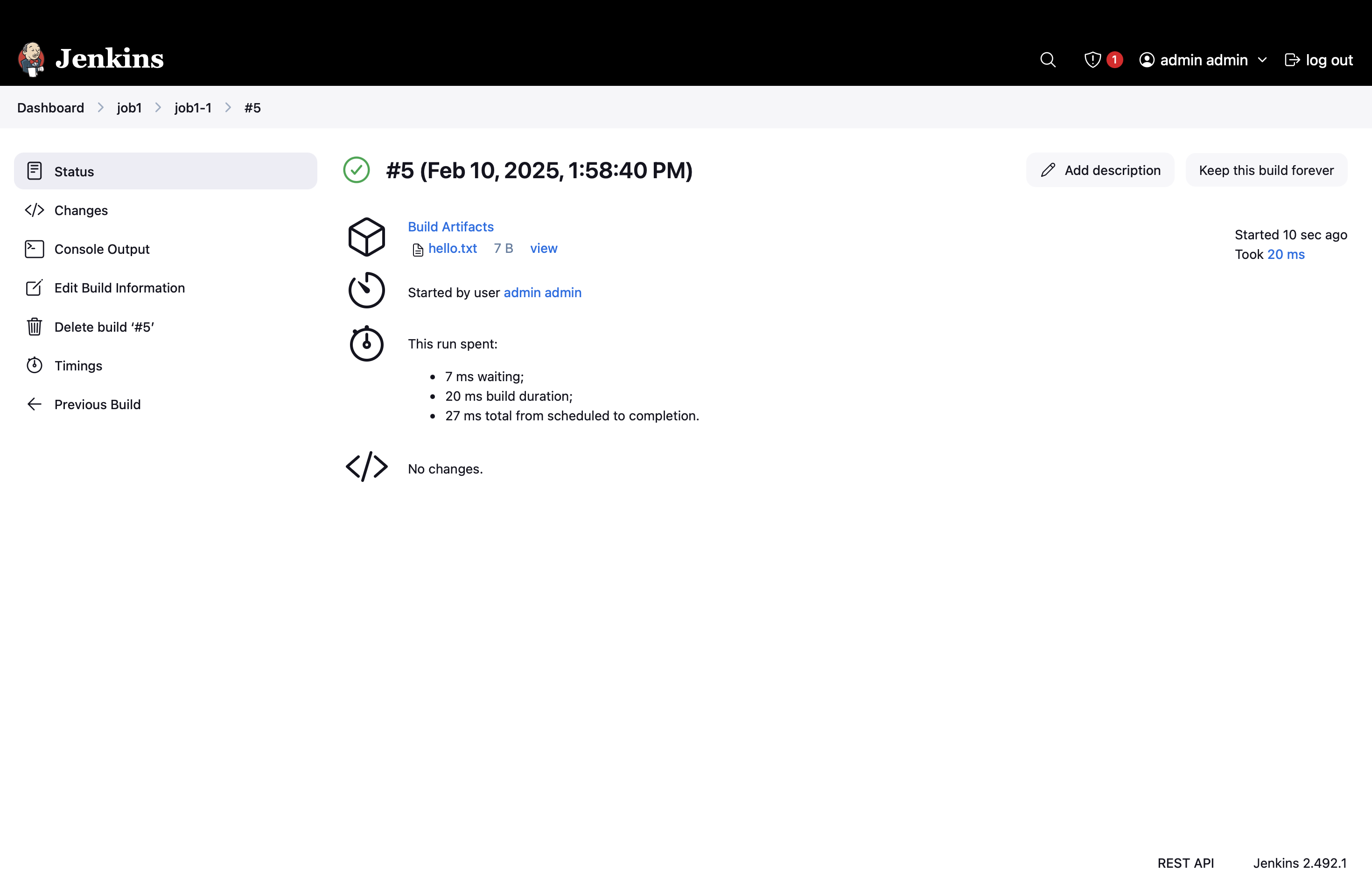The image size is (1372, 892).
Task: Click the Previous Build left arrow icon
Action: point(35,404)
